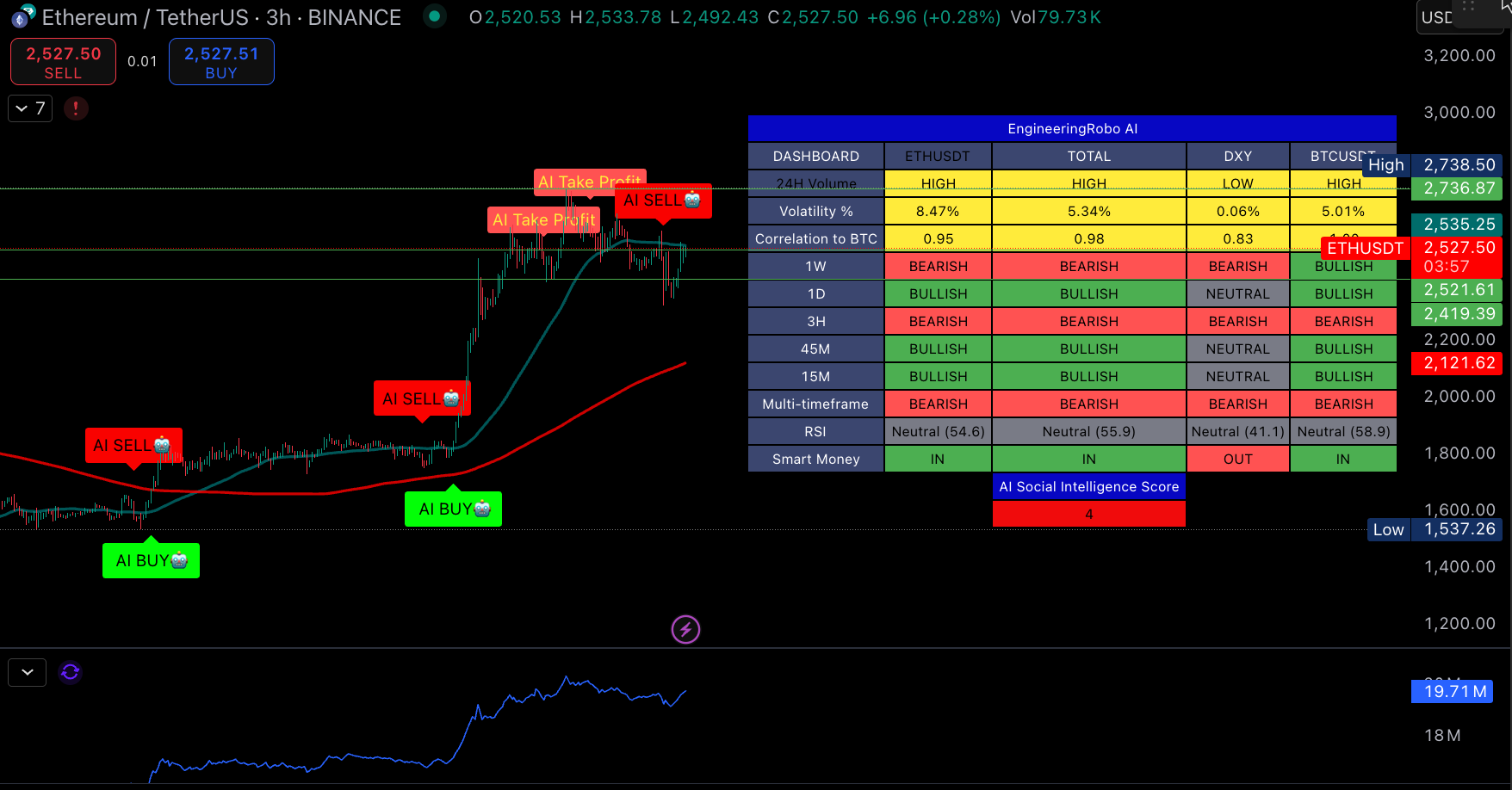This screenshot has height=790, width=1512.
Task: Click the AI Social Intelligence Score header
Action: [1089, 486]
